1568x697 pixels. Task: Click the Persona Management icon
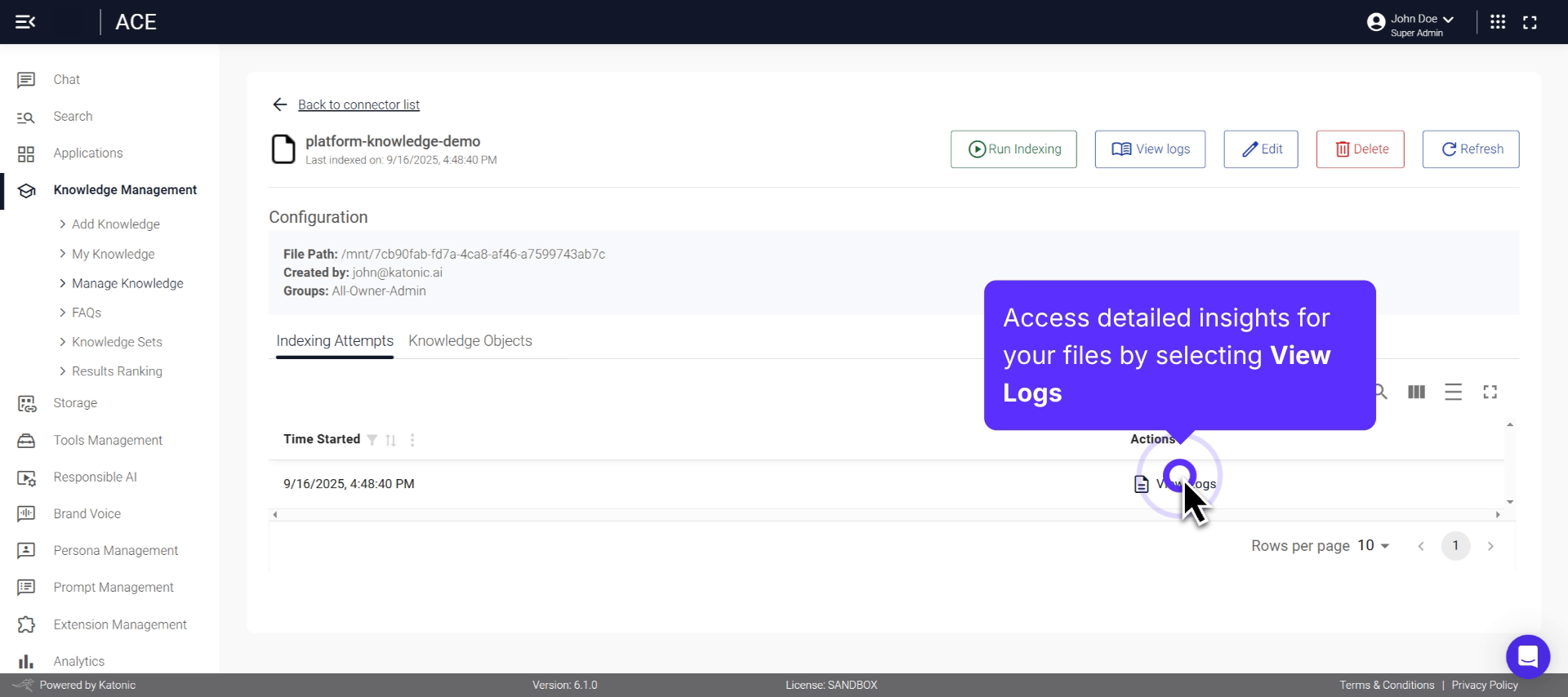coord(26,551)
